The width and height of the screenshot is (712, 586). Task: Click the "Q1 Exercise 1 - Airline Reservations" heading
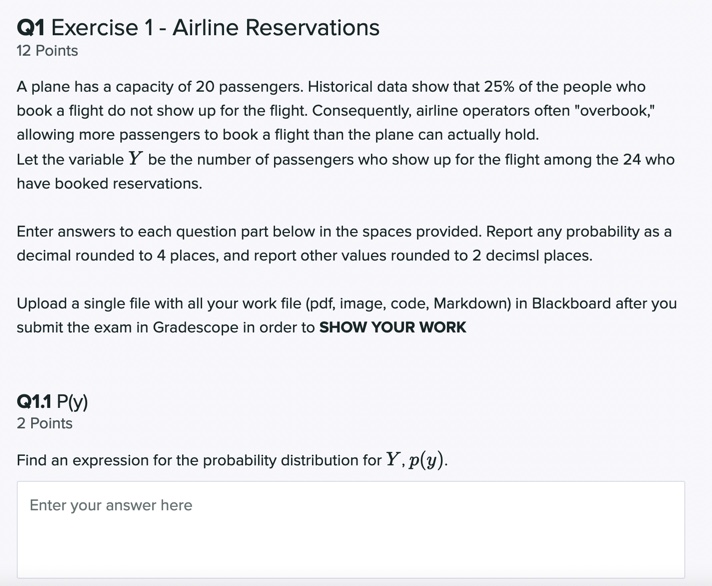click(198, 28)
